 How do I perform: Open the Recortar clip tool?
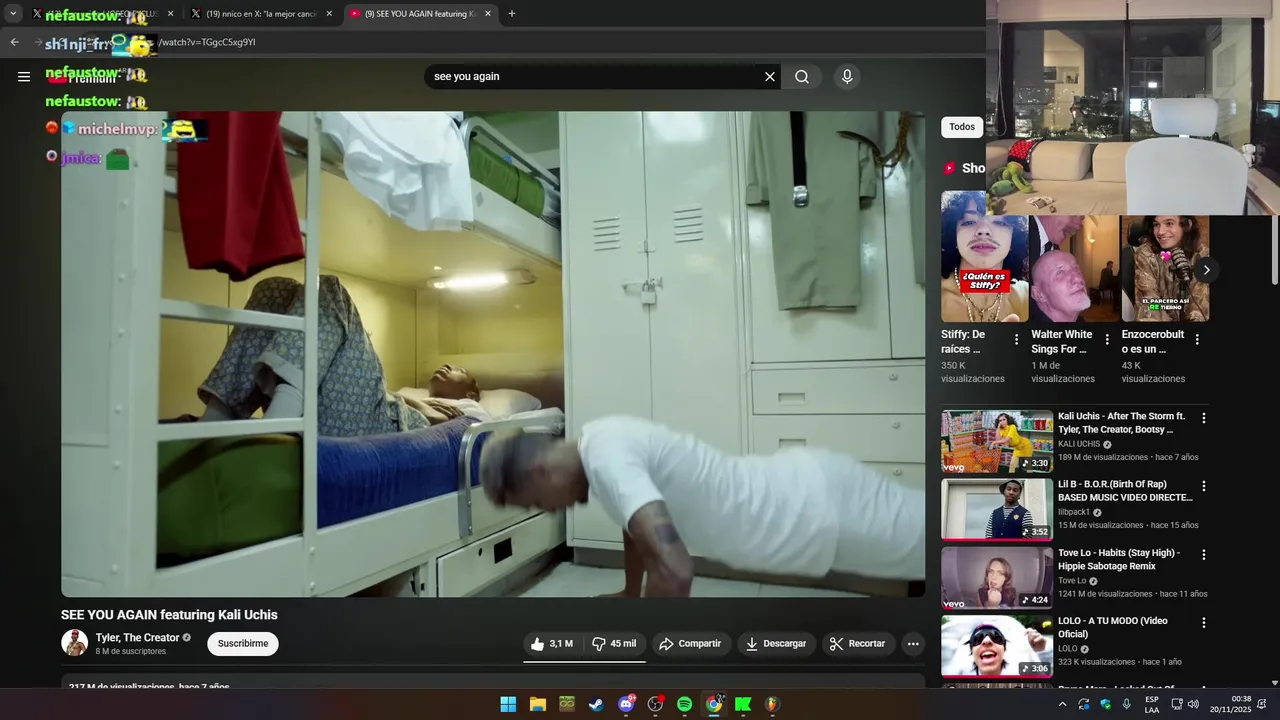[858, 644]
